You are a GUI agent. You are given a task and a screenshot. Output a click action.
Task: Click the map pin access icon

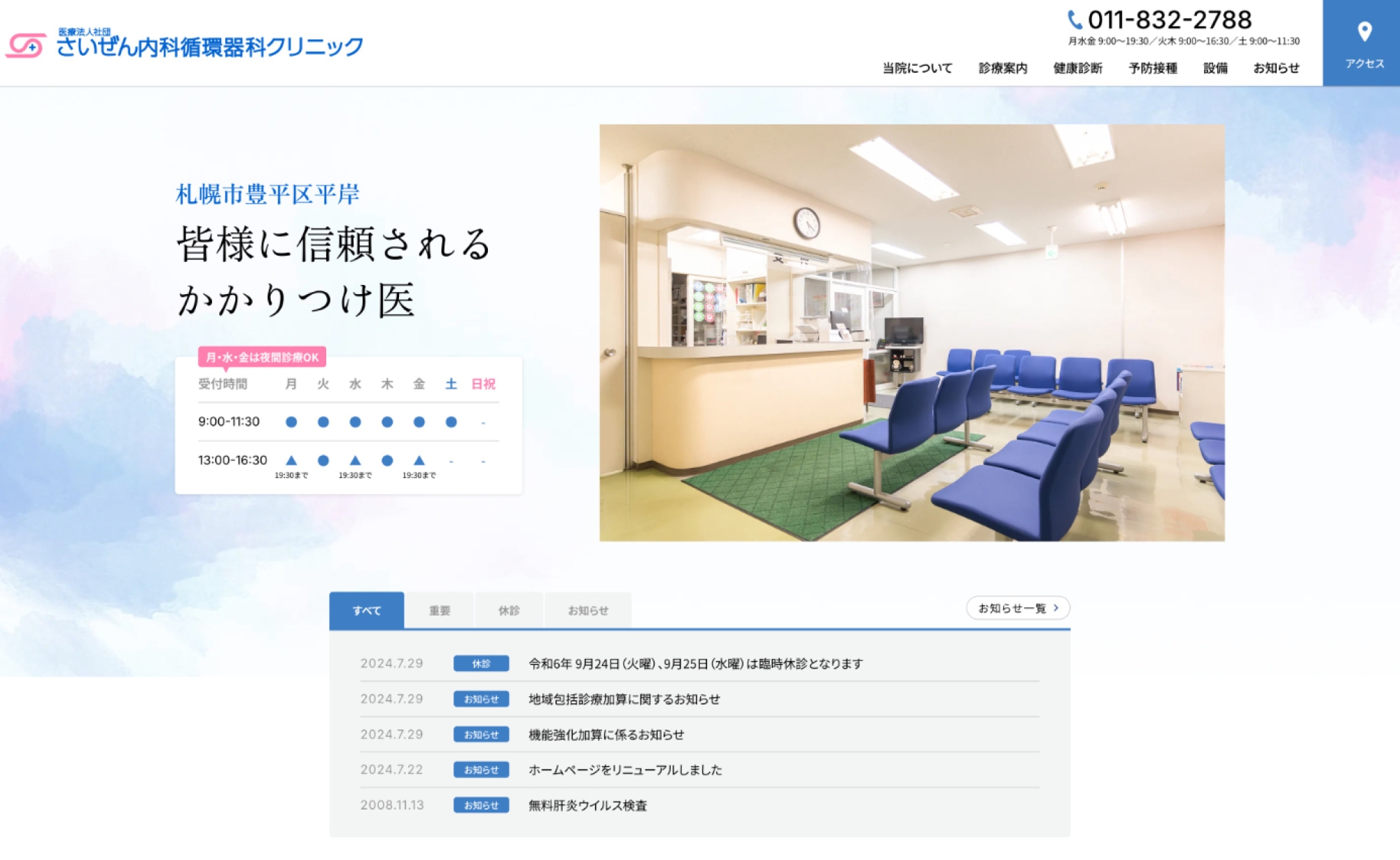tap(1364, 32)
